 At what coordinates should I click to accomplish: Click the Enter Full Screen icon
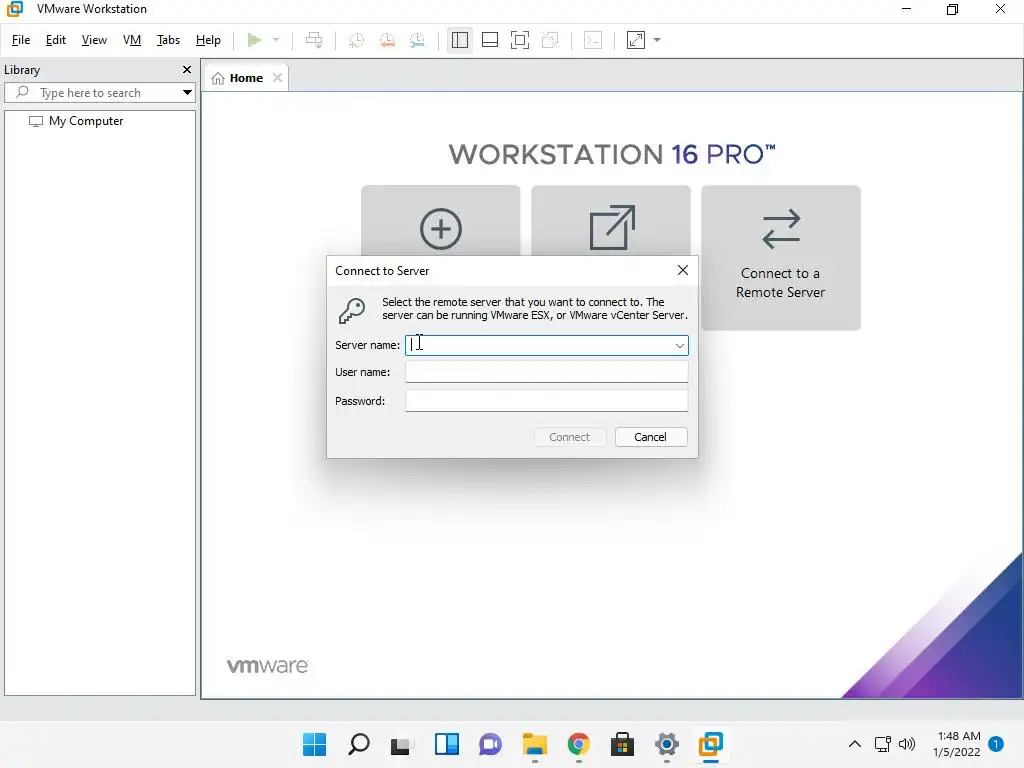click(x=520, y=40)
